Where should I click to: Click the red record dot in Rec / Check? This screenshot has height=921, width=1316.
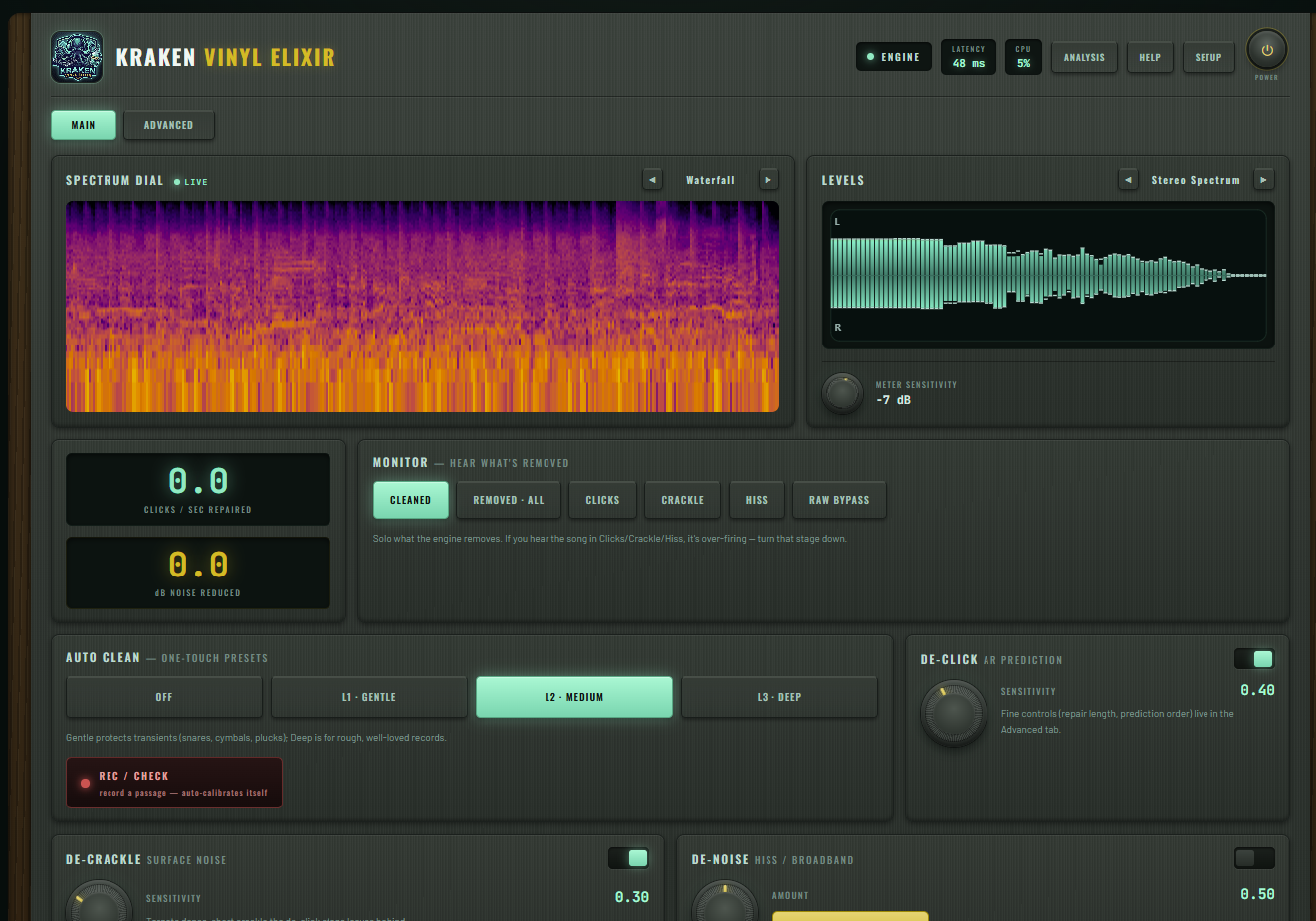(86, 783)
